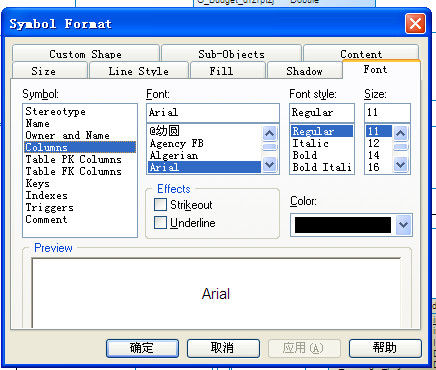436x370 pixels.
Task: Select Table PK Columns symbol
Action: [x=80, y=159]
